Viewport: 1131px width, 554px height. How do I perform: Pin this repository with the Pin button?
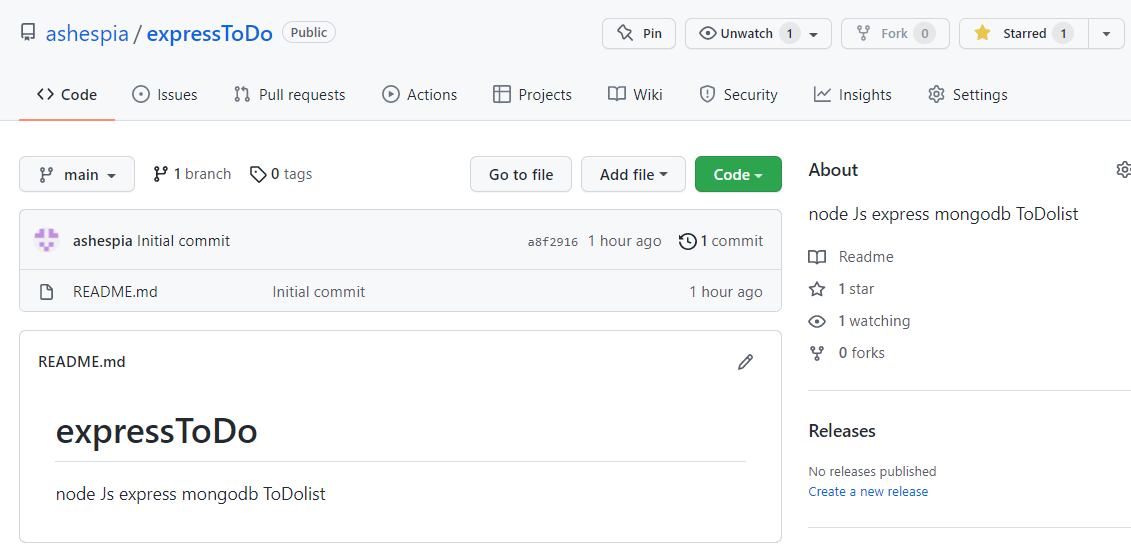639,33
